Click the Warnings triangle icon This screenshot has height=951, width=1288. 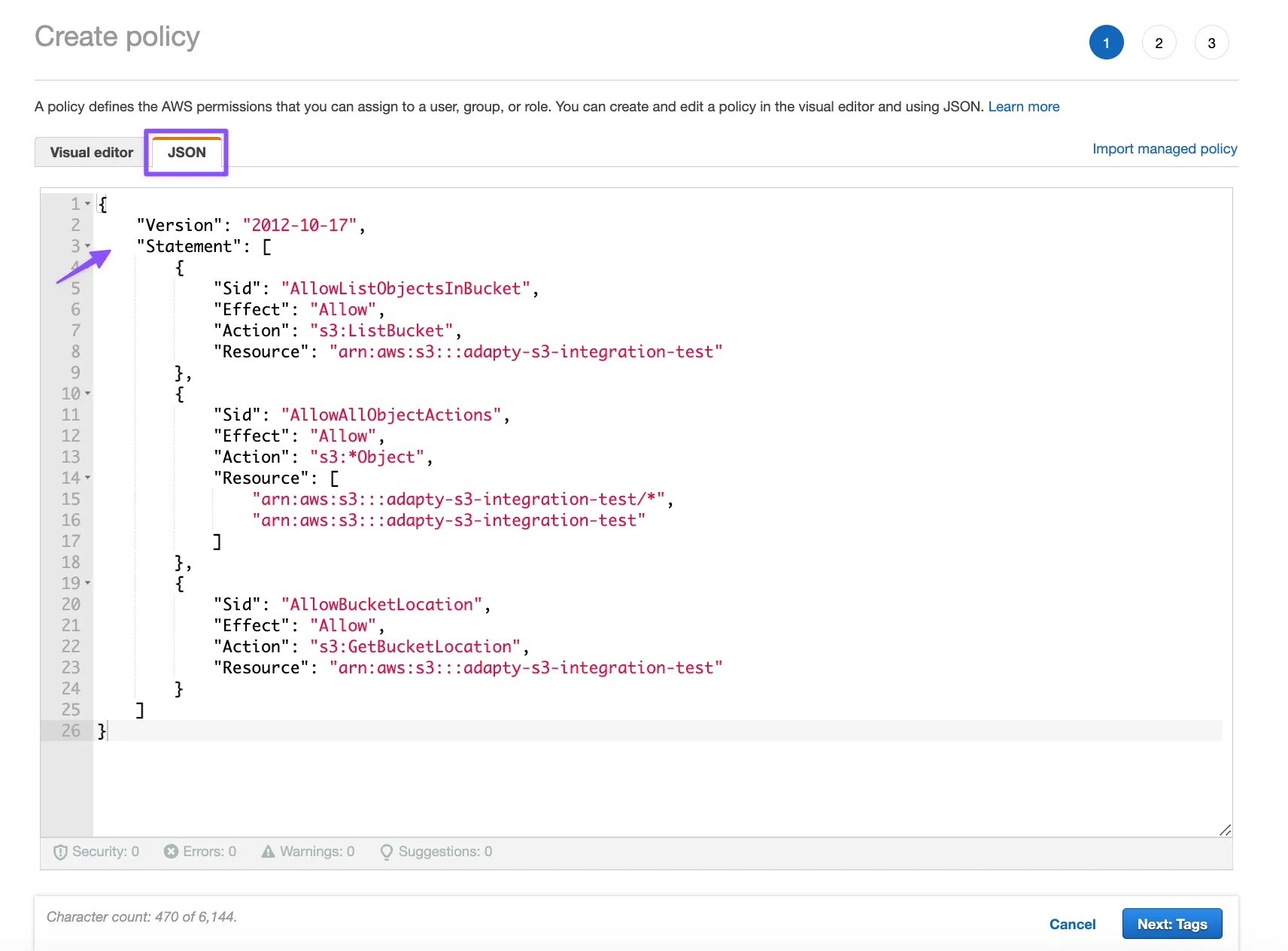[x=268, y=852]
